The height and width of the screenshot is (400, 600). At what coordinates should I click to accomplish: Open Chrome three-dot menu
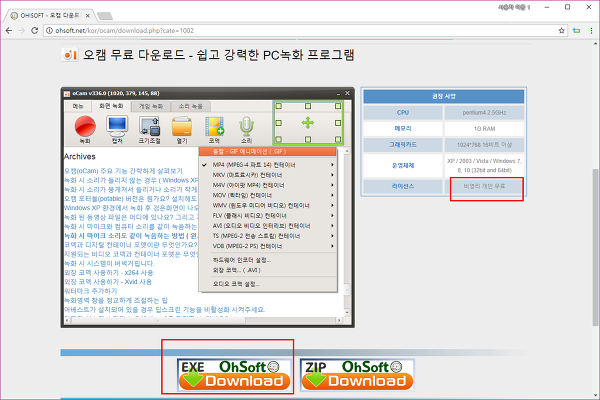(x=591, y=31)
